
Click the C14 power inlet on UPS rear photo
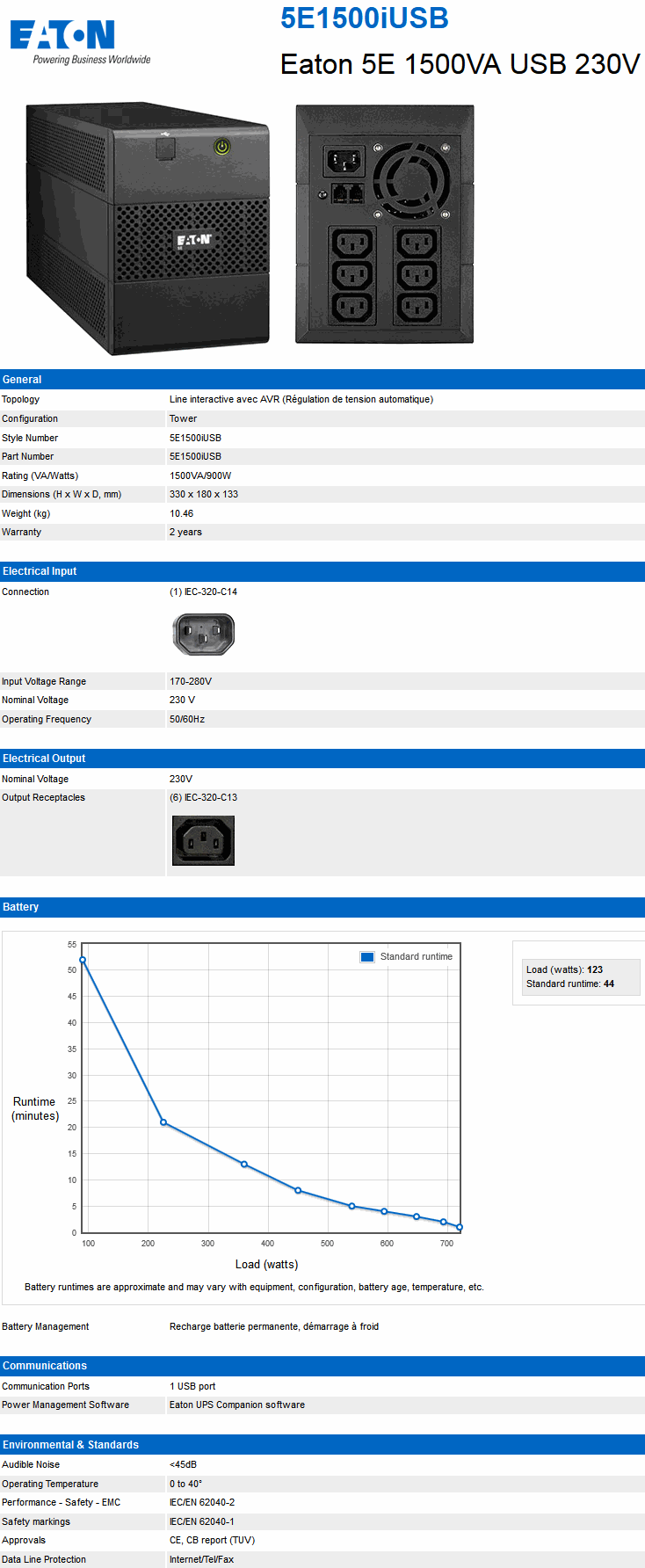tap(344, 161)
